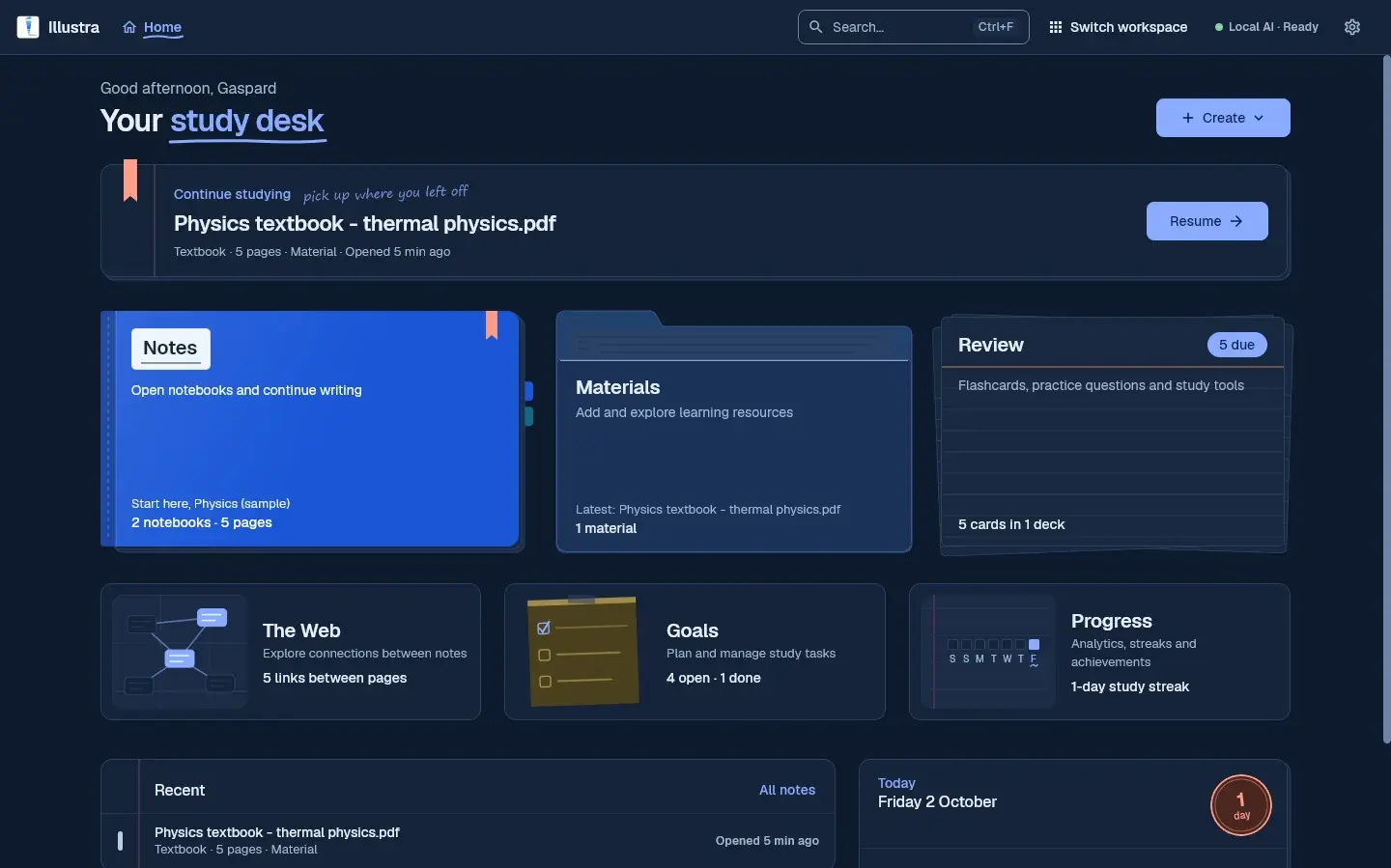Click All notes link

tap(787, 790)
